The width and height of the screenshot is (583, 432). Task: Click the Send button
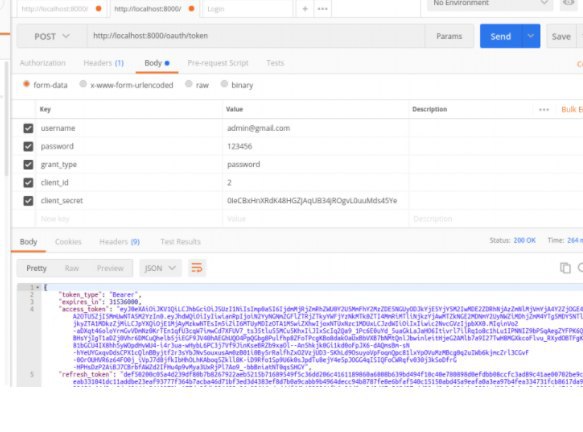[500, 36]
